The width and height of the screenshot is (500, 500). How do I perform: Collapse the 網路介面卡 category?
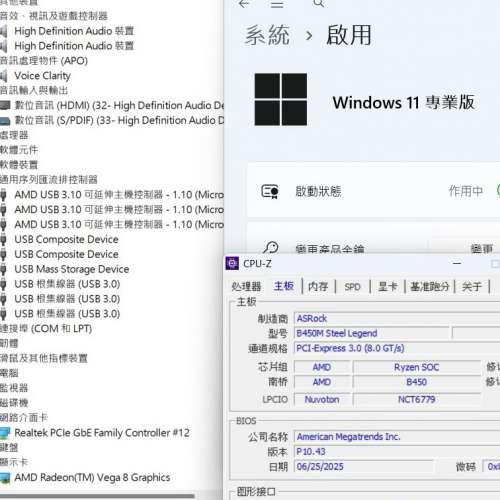[x=24, y=418]
